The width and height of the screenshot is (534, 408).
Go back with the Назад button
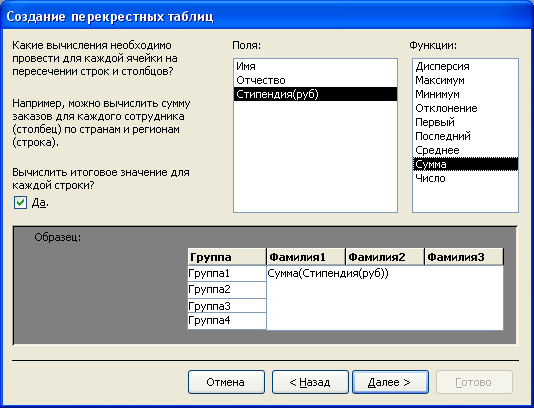pos(310,382)
